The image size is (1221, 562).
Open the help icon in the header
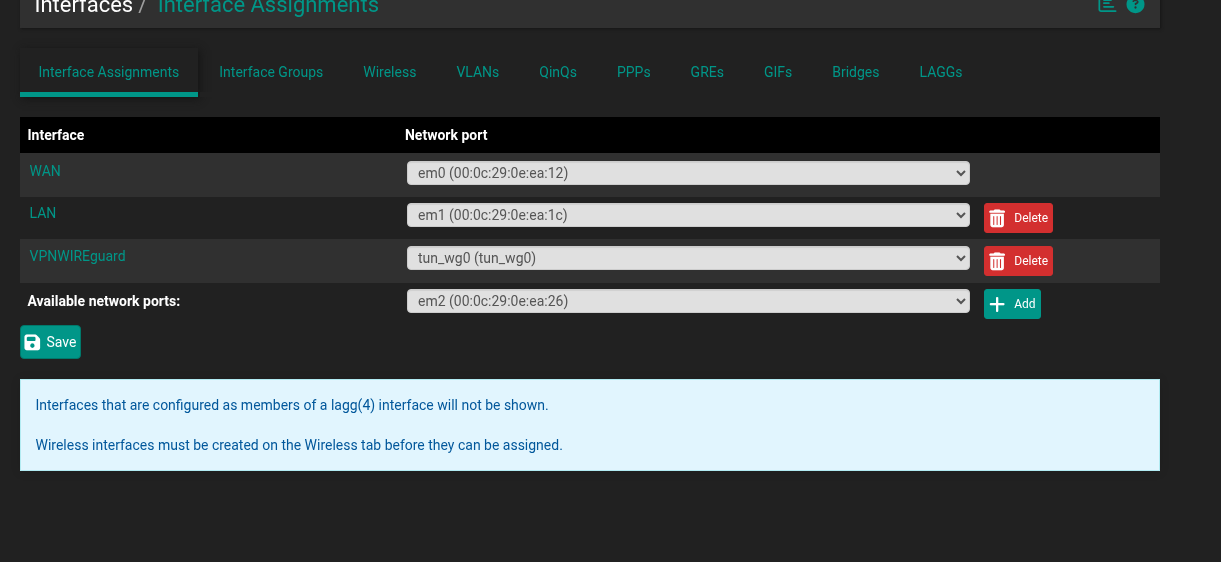point(1135,5)
